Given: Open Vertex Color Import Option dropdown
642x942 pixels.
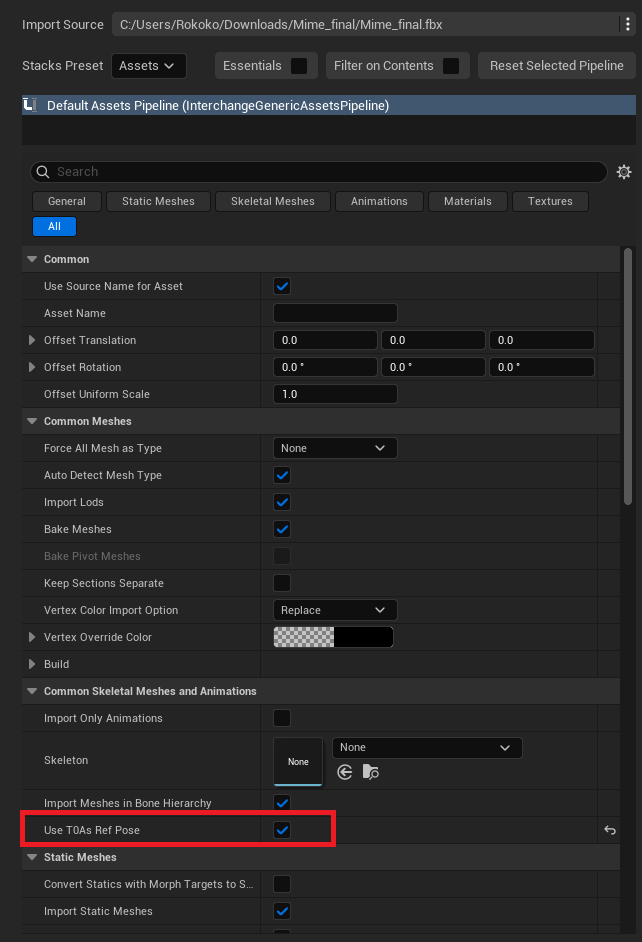Looking at the screenshot, I should [335, 610].
